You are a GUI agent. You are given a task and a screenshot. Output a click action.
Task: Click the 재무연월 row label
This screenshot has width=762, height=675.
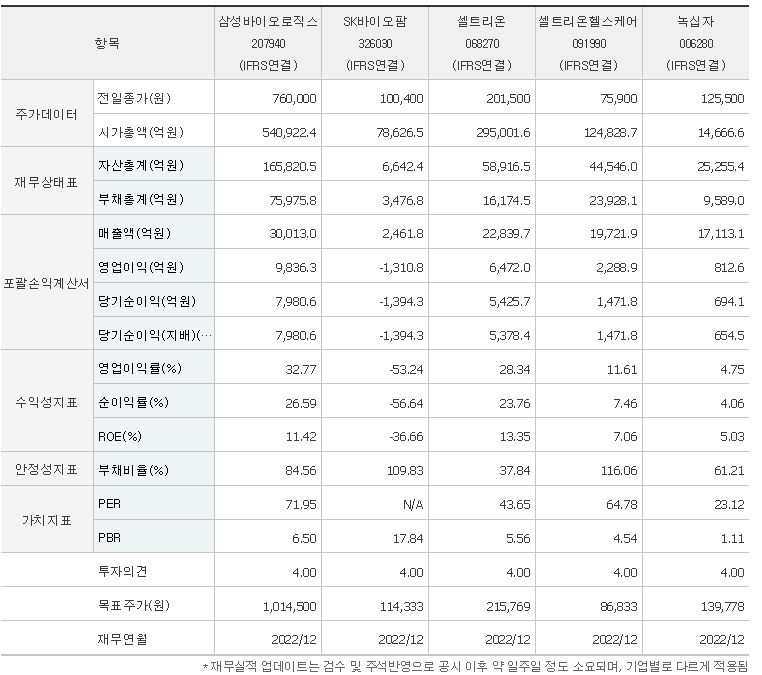(122, 640)
